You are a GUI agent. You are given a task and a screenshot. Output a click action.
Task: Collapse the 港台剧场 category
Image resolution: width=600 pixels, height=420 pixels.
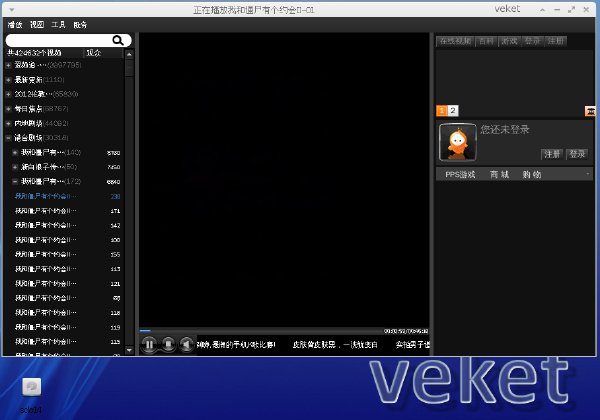pyautogui.click(x=8, y=138)
